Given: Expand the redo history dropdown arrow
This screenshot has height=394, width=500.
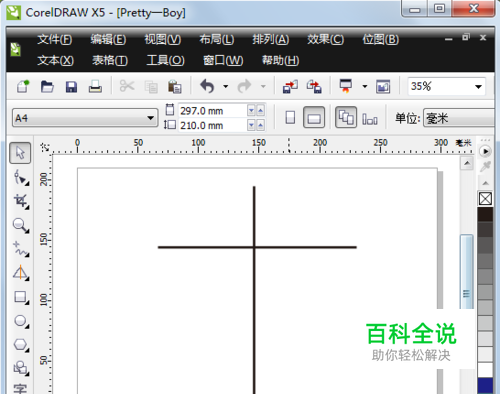Looking at the screenshot, I should click(x=263, y=87).
